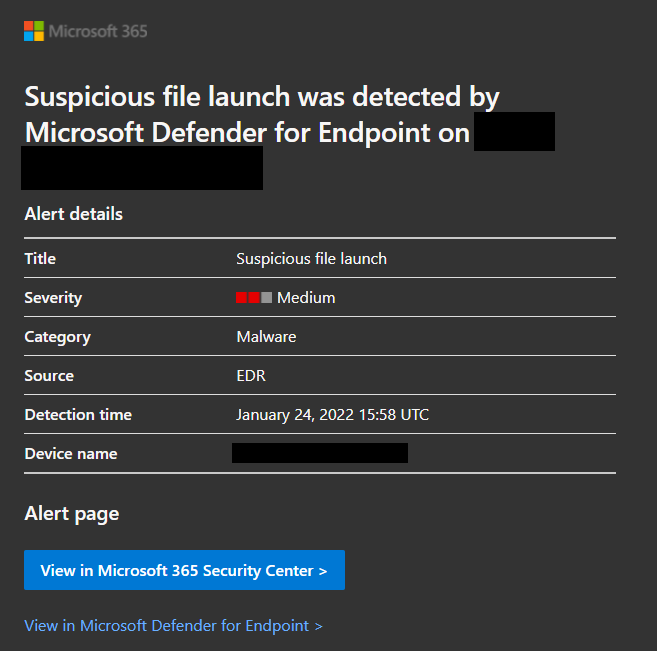Screen dimensions: 657x651
Task: Follow View in Microsoft Defender for Endpoint link
Action: (x=173, y=625)
